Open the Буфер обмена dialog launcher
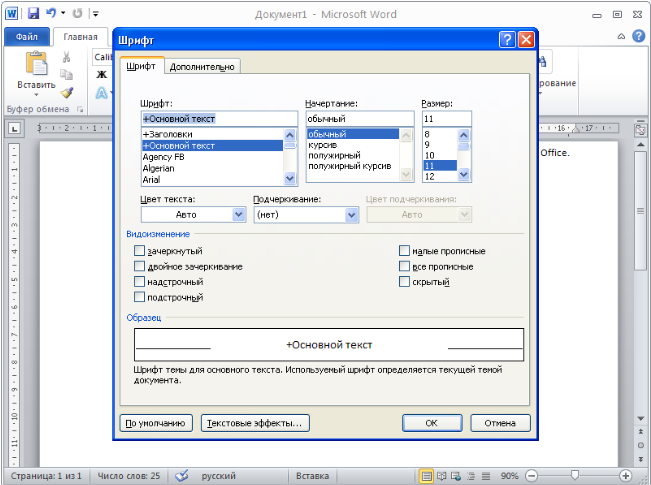 pyautogui.click(x=80, y=110)
